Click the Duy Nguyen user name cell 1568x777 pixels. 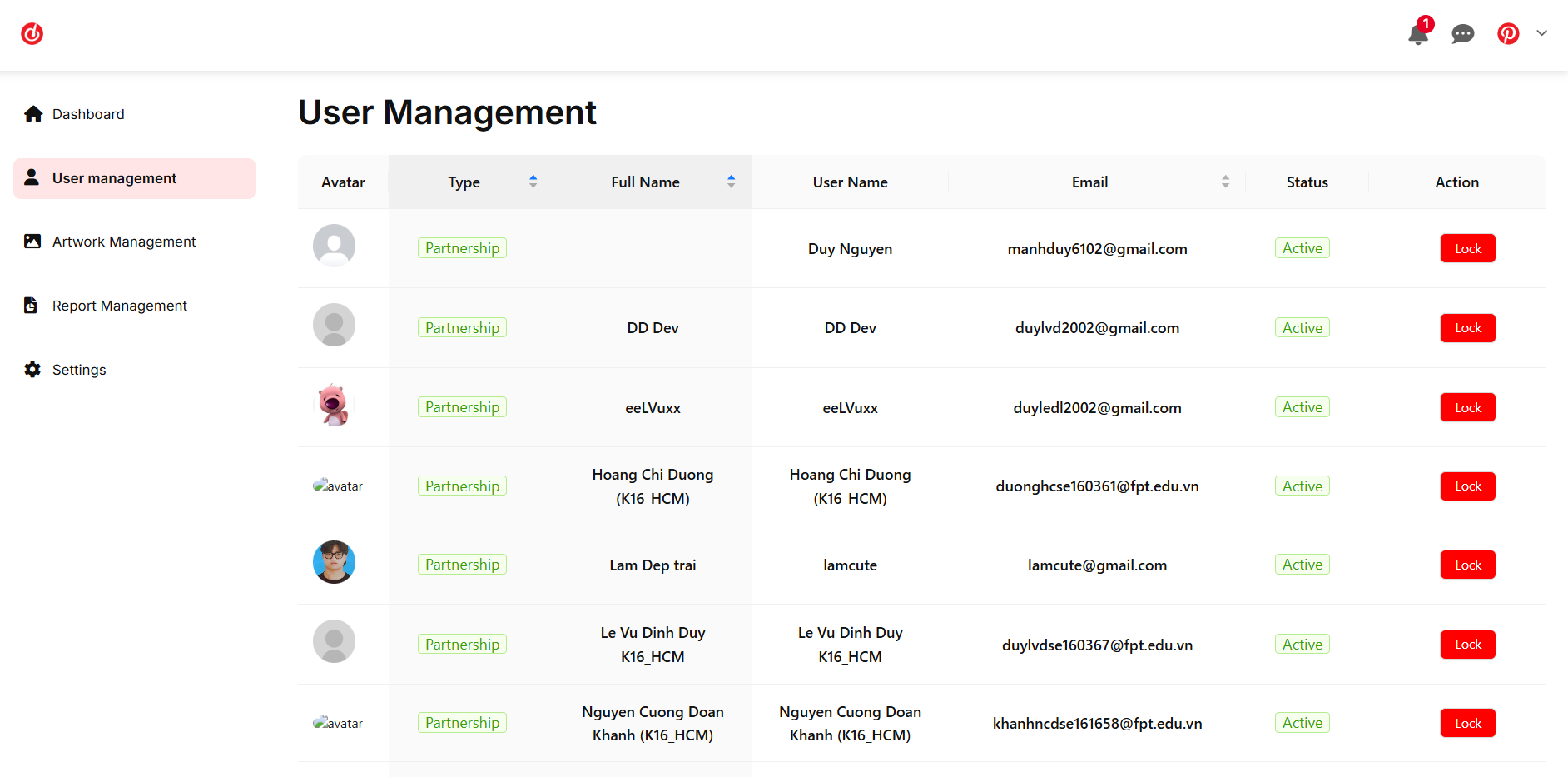[850, 249]
